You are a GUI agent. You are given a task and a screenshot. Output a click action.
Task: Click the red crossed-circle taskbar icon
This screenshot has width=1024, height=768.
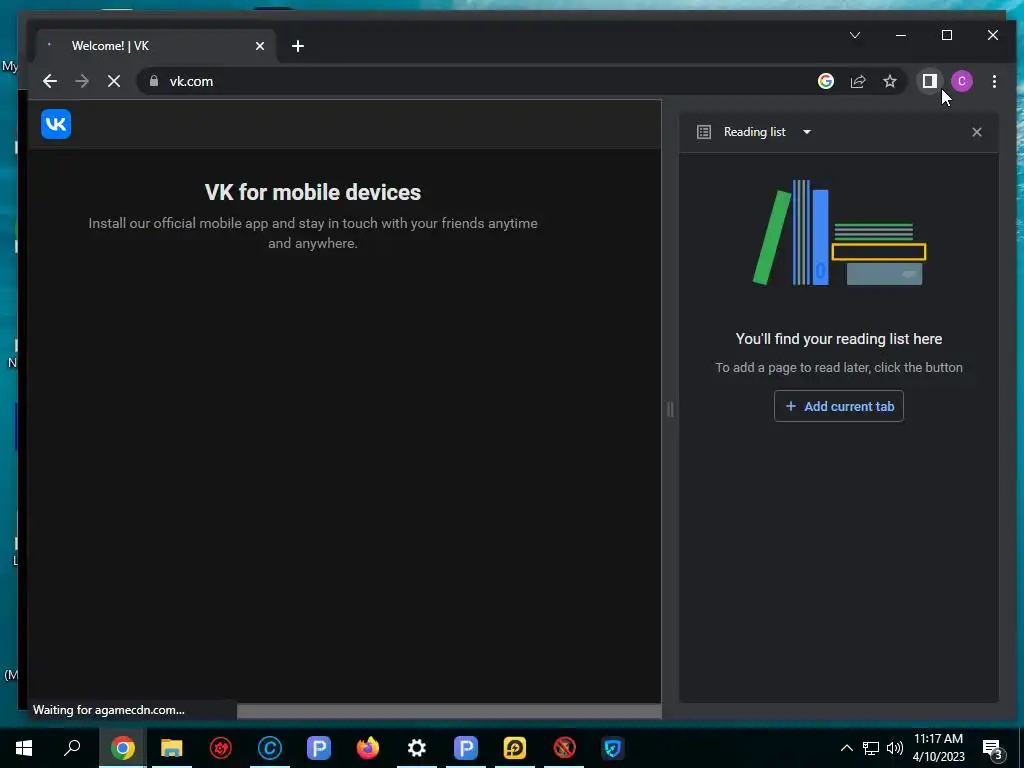point(564,748)
